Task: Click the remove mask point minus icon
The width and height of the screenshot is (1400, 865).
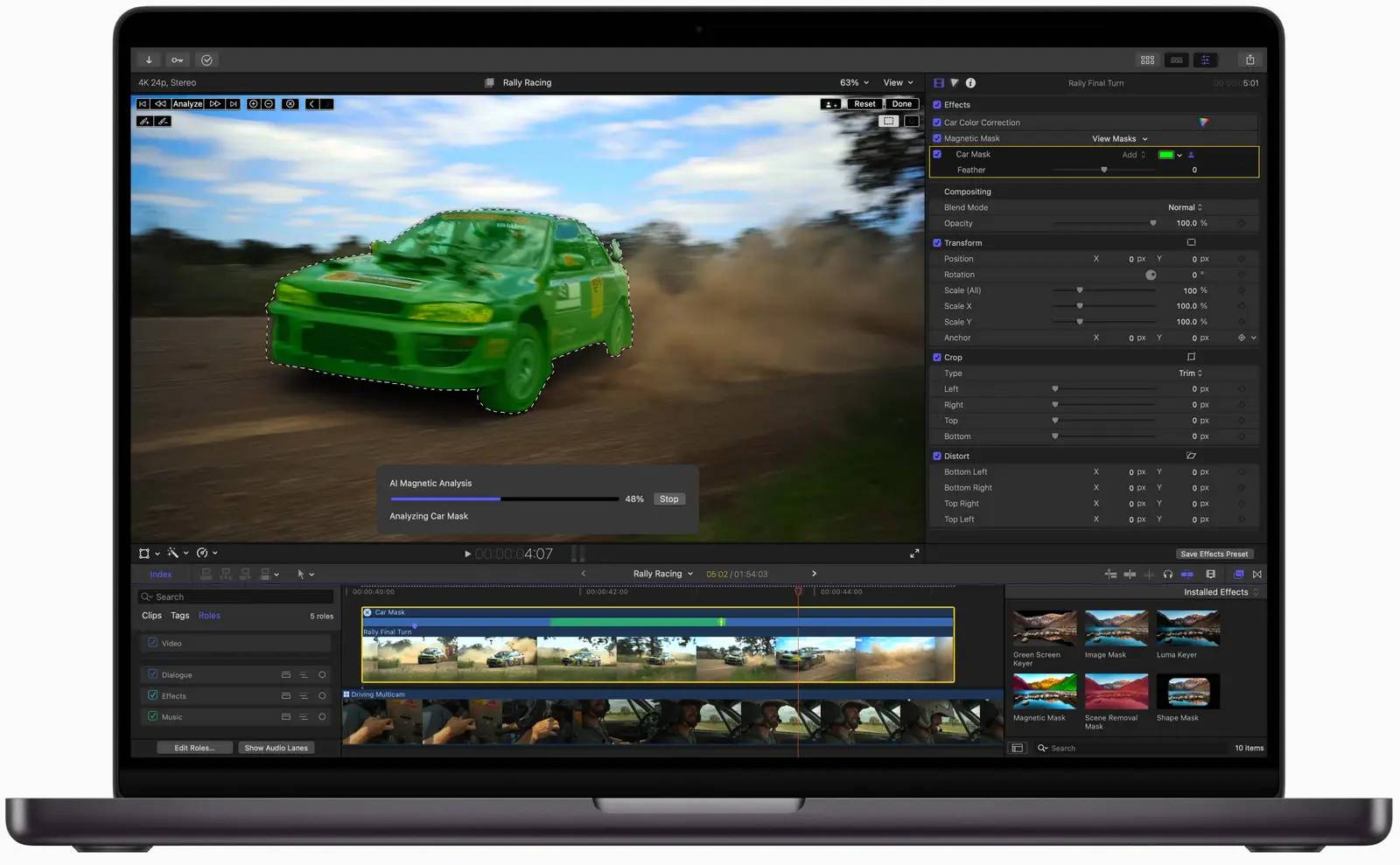Action: [x=269, y=103]
